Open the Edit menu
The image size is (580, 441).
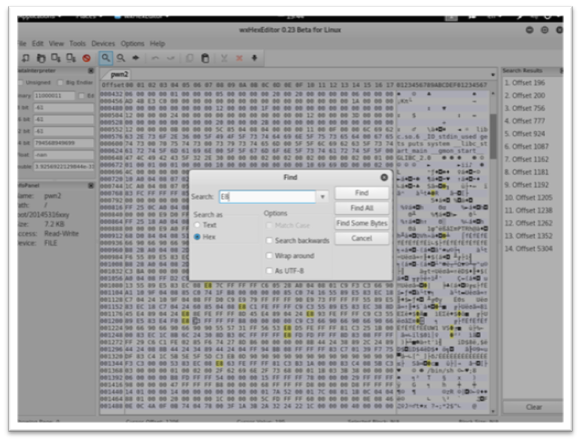(x=37, y=43)
